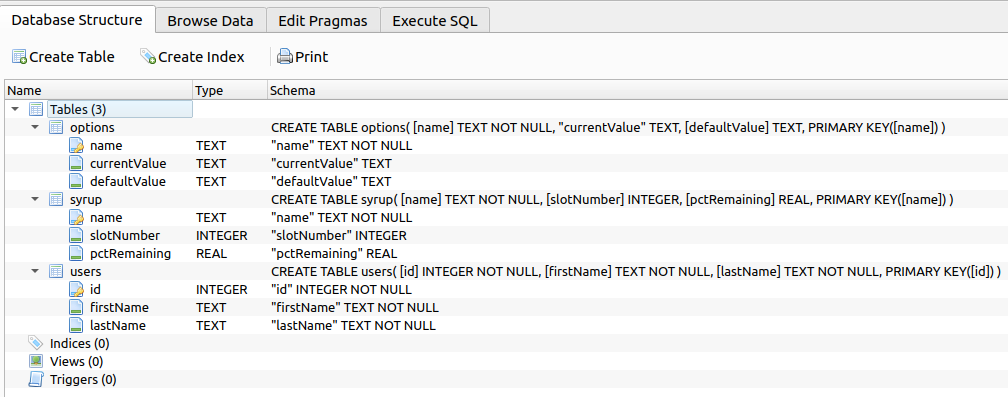Click the Create Table icon
Screen dimensions: 1008x397
(x=19, y=57)
